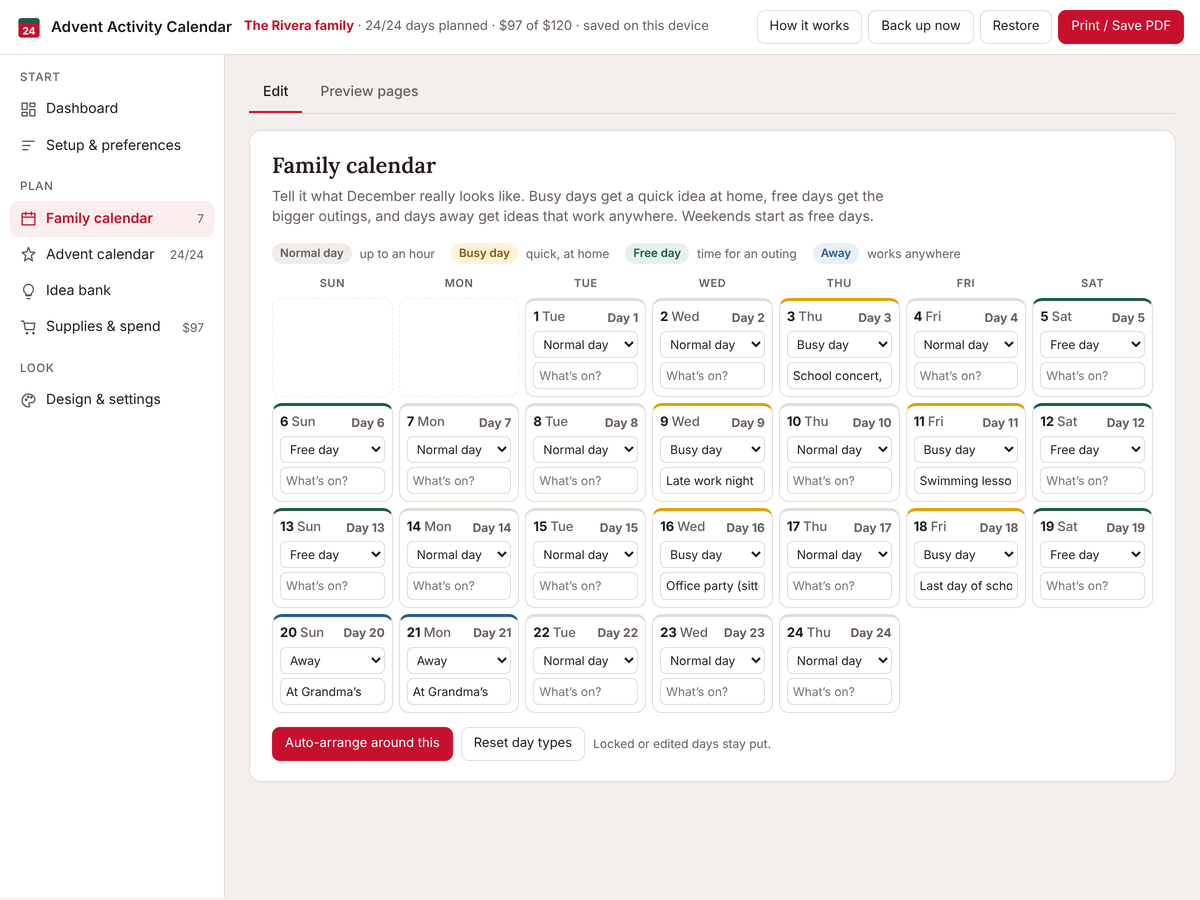Click the Office party note field
The height and width of the screenshot is (900, 1200).
712,586
